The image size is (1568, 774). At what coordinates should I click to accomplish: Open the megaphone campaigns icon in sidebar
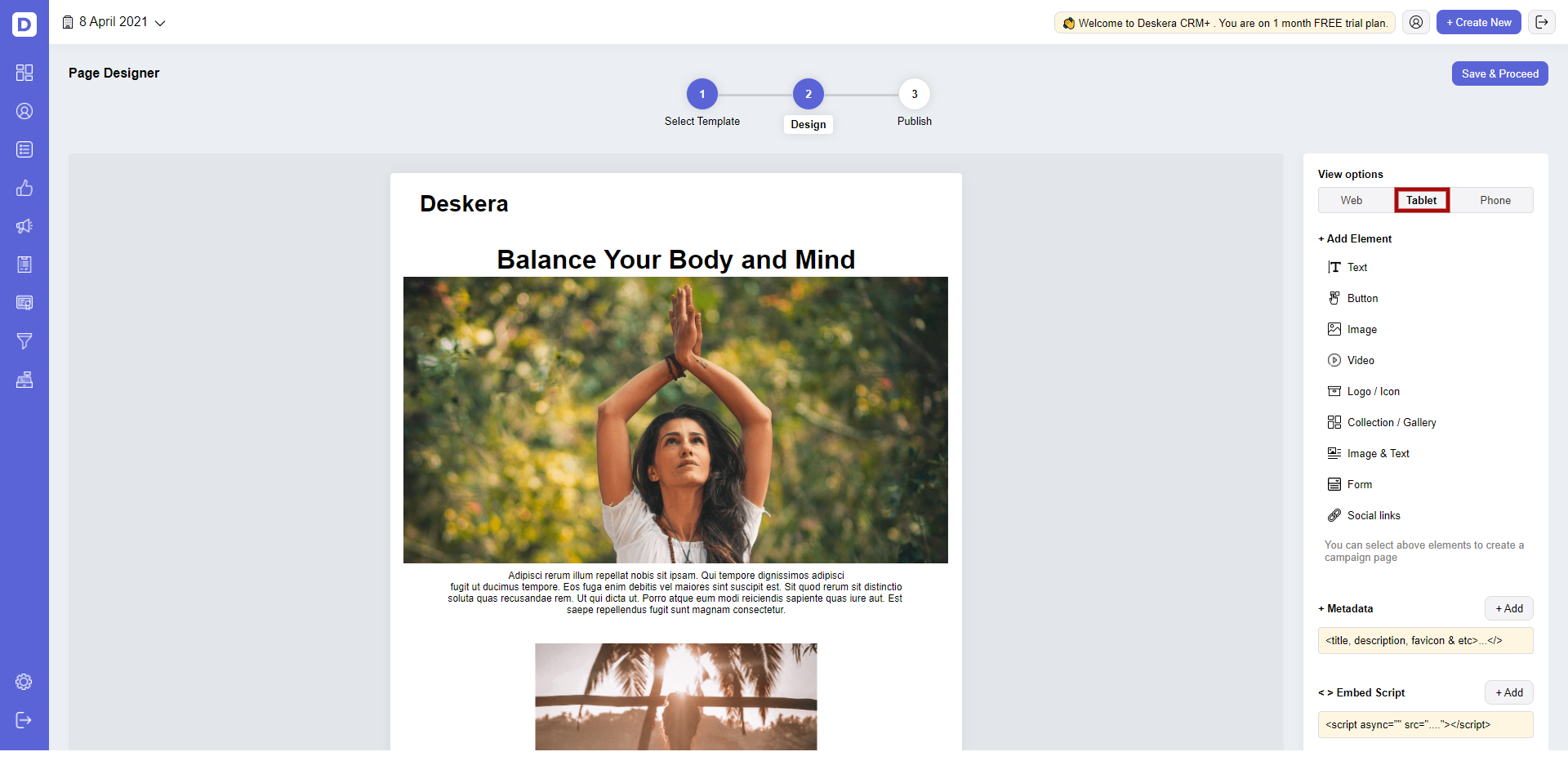(24, 226)
